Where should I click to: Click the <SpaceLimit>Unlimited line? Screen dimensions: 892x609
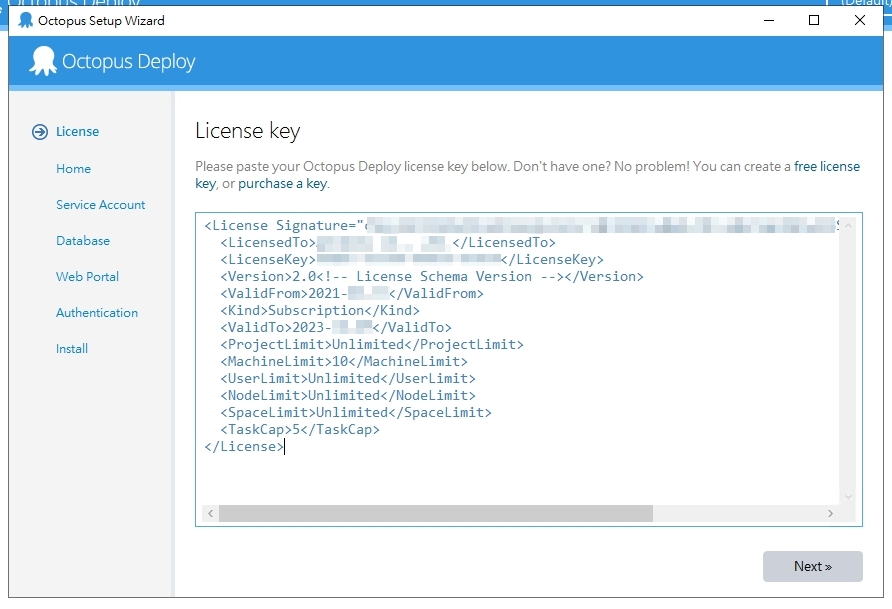[x=356, y=412]
